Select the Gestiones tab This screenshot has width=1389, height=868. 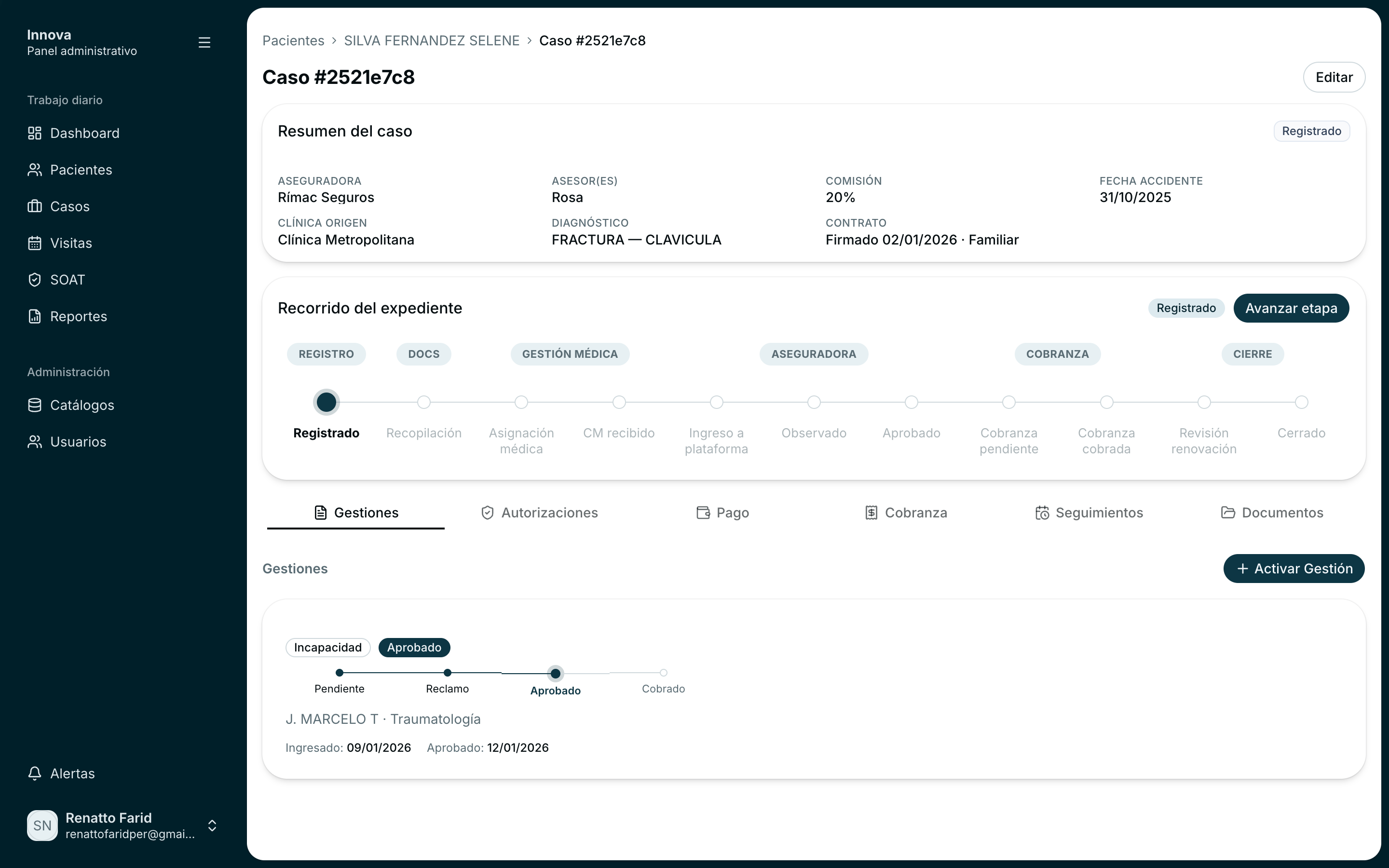[x=356, y=513]
